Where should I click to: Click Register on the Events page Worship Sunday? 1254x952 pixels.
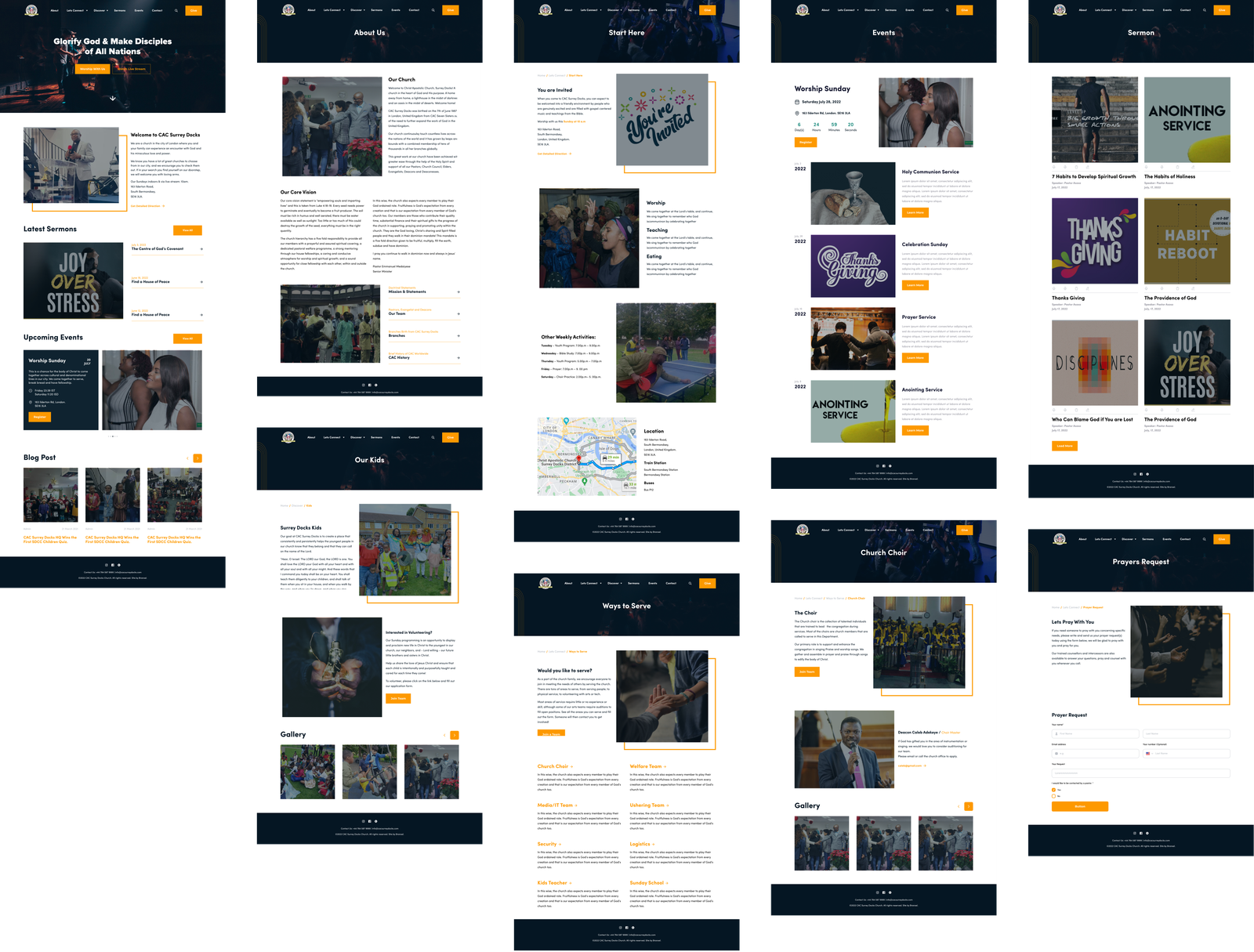pos(806,143)
